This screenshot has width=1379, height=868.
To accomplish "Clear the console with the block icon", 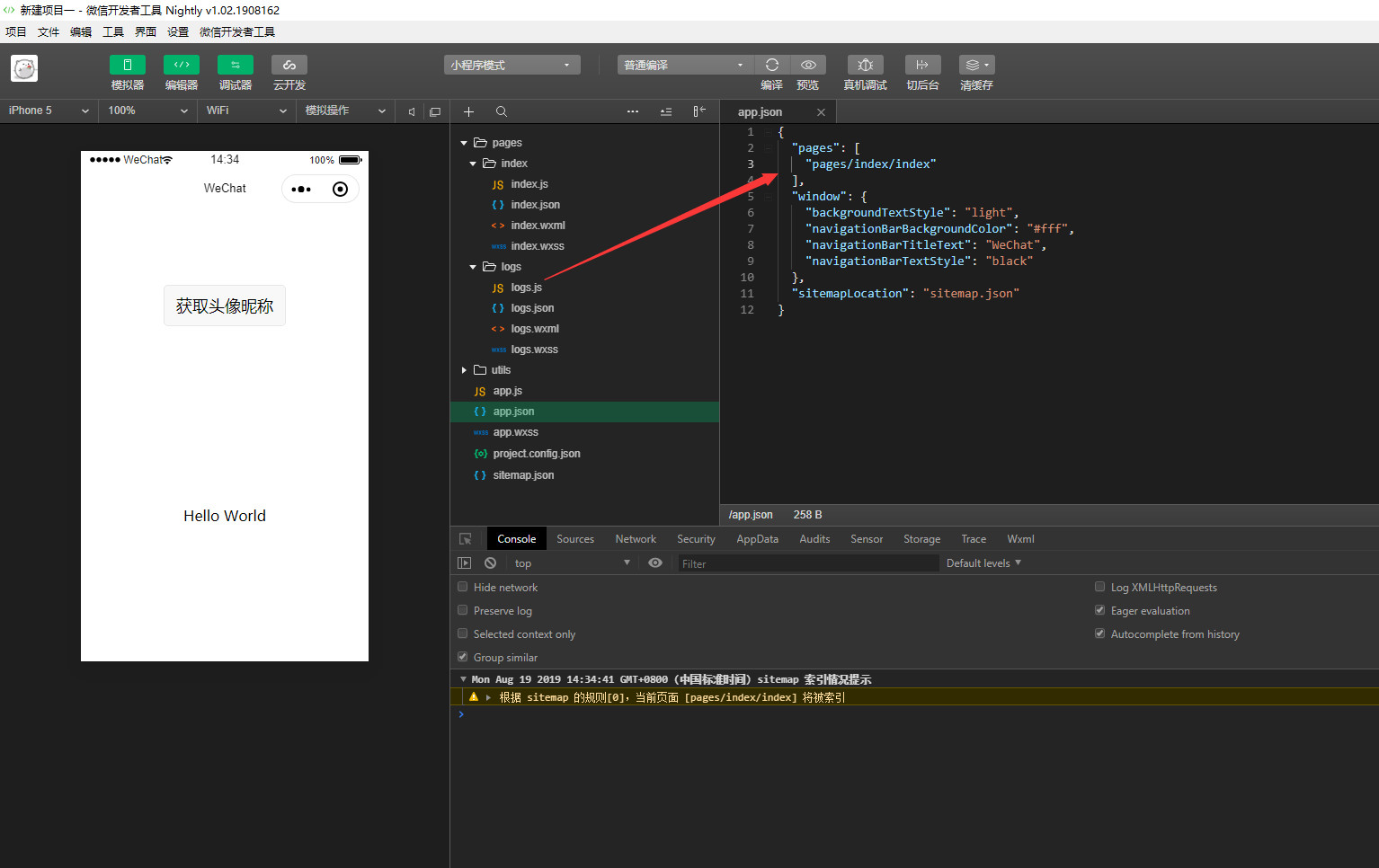I will [490, 563].
